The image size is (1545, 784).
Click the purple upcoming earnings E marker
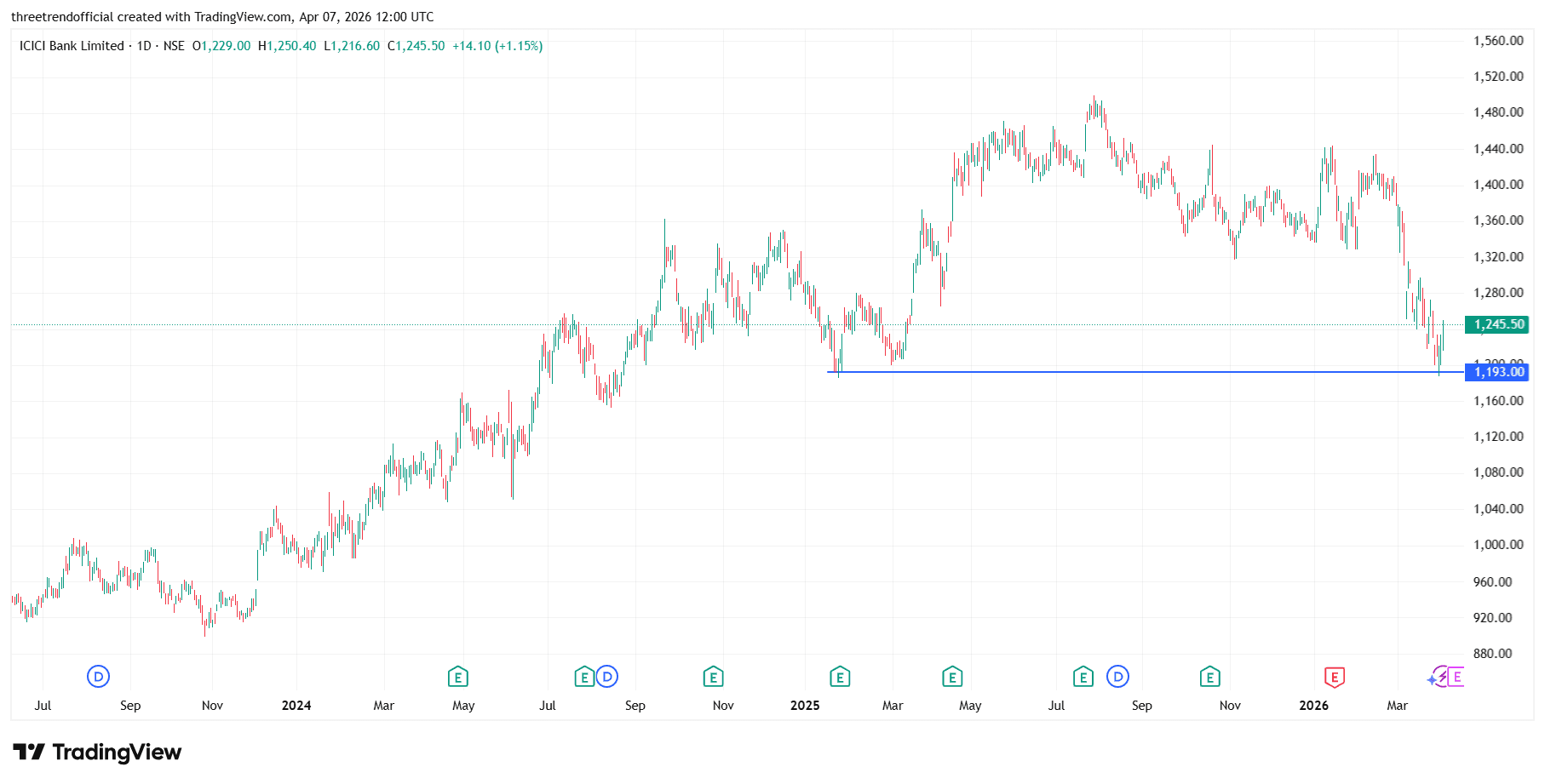coord(1456,677)
